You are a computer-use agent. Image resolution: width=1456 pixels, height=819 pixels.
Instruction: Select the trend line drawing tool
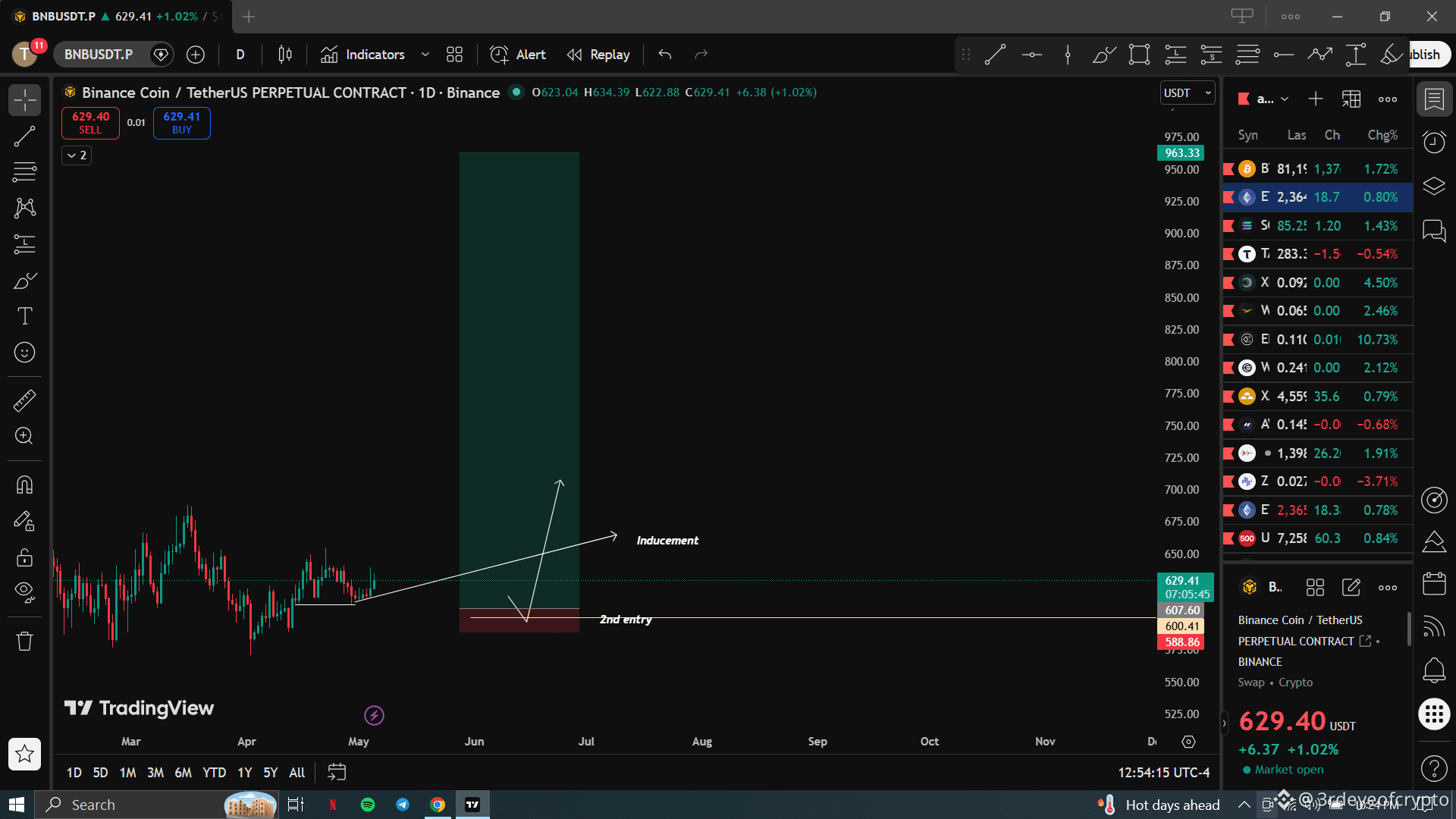(x=25, y=136)
